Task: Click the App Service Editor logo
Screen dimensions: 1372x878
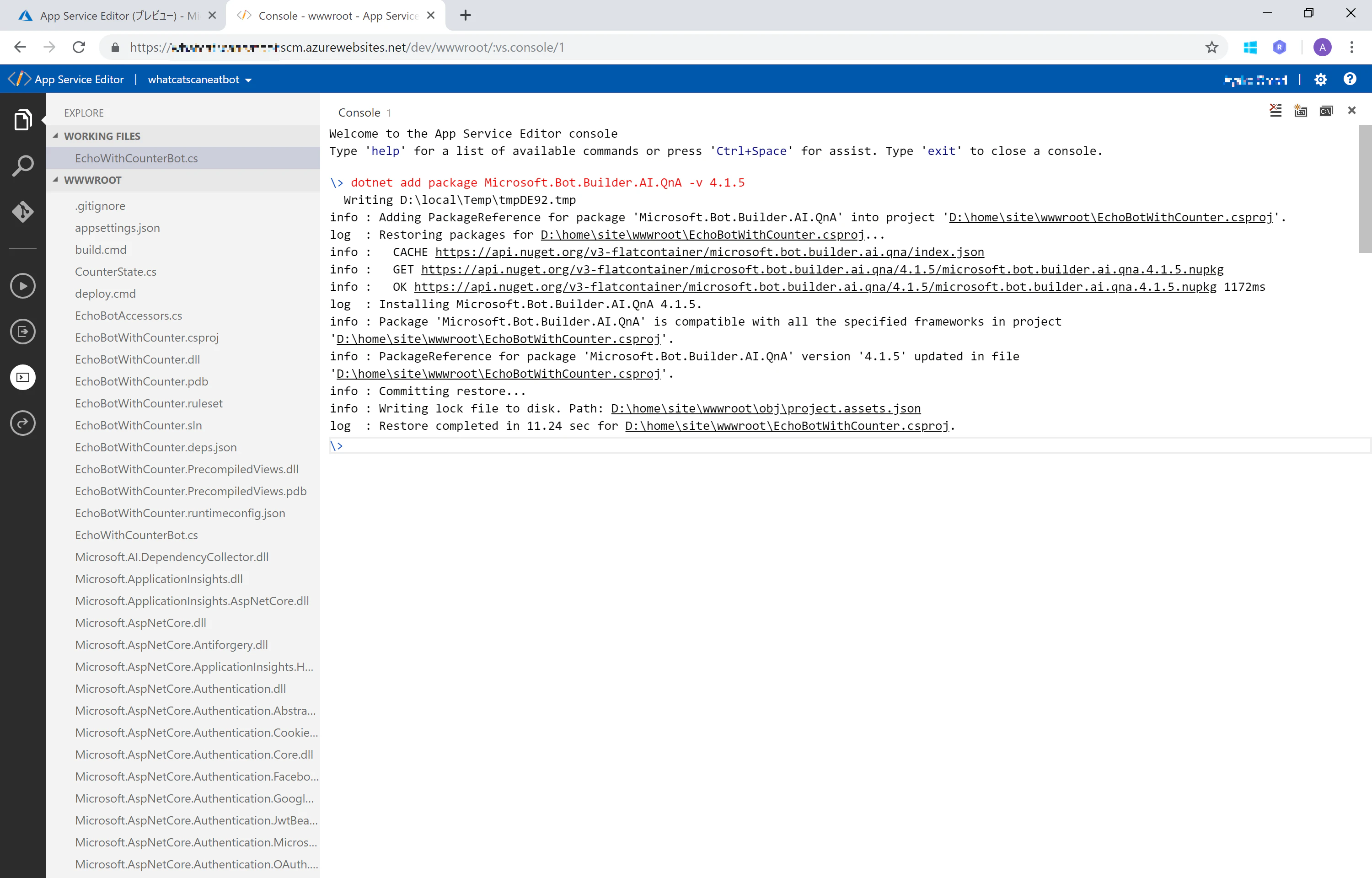Action: 20,79
